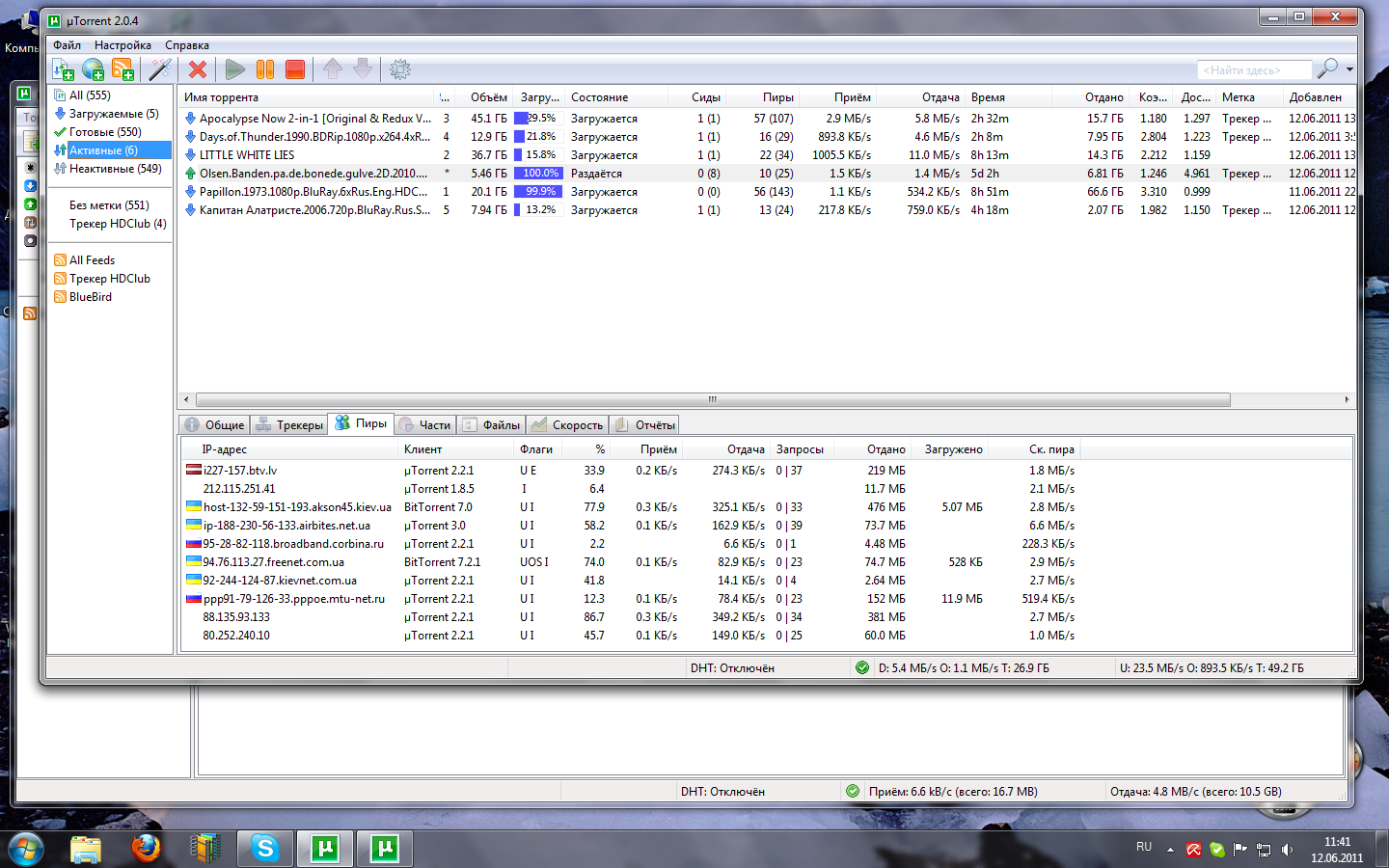Click the Add Torrent toolbar icon
This screenshot has height=868, width=1389.
63,69
